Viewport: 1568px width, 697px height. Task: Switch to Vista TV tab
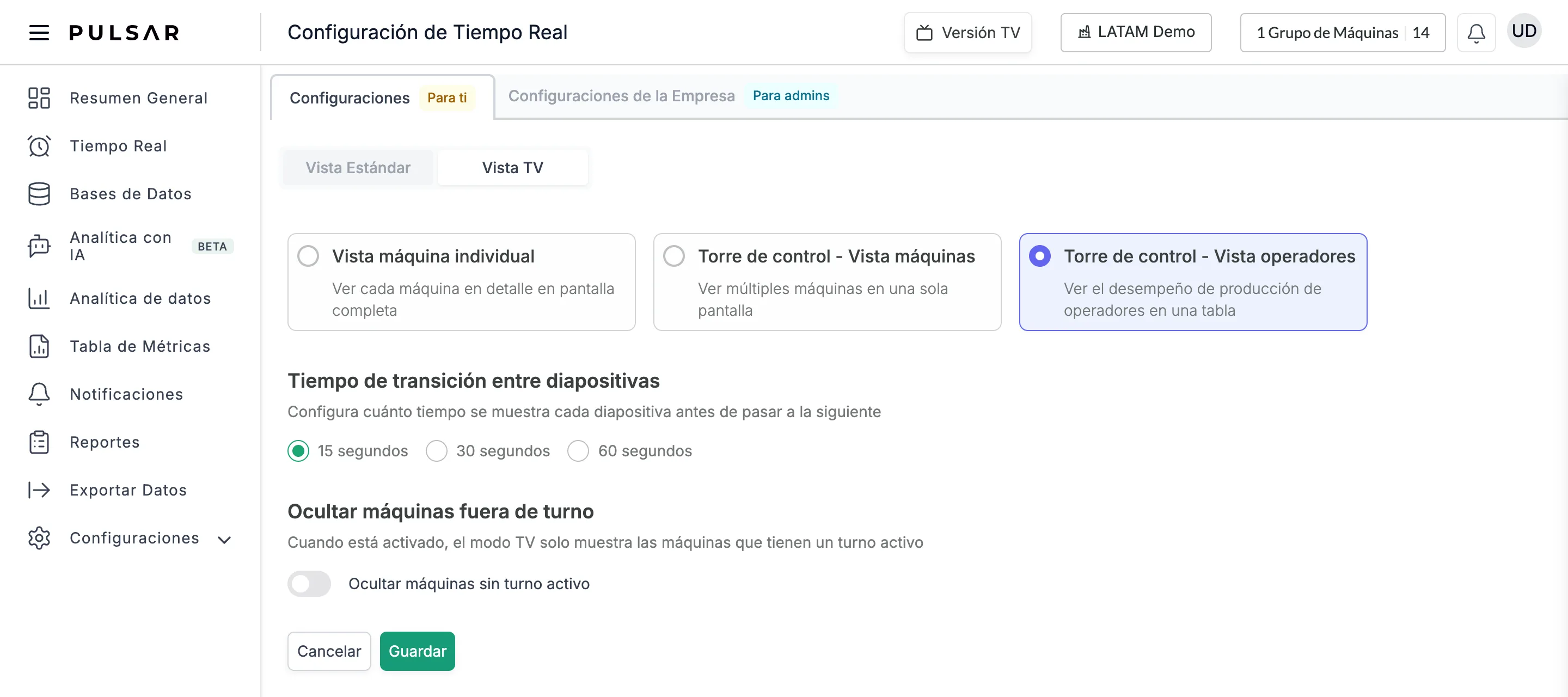pos(512,167)
